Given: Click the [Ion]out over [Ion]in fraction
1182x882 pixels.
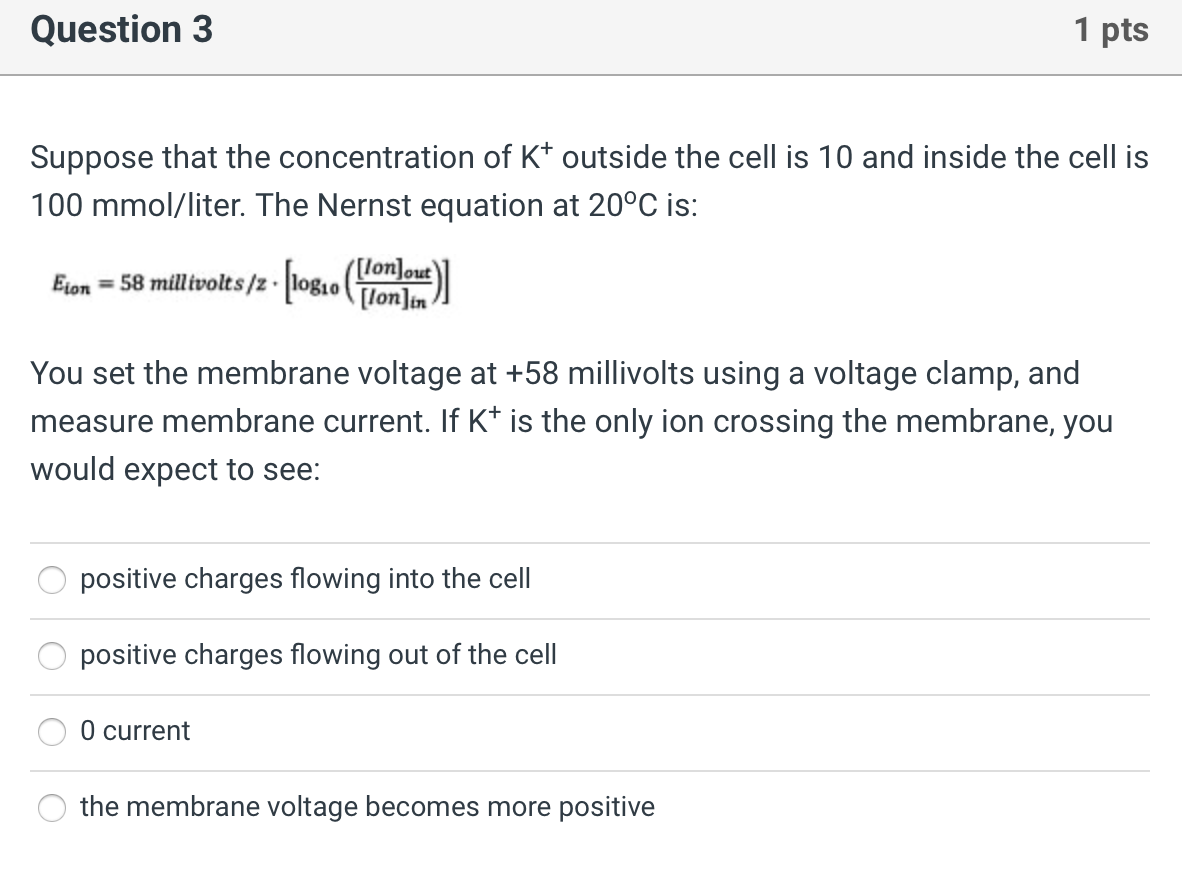Looking at the screenshot, I should click(x=396, y=285).
